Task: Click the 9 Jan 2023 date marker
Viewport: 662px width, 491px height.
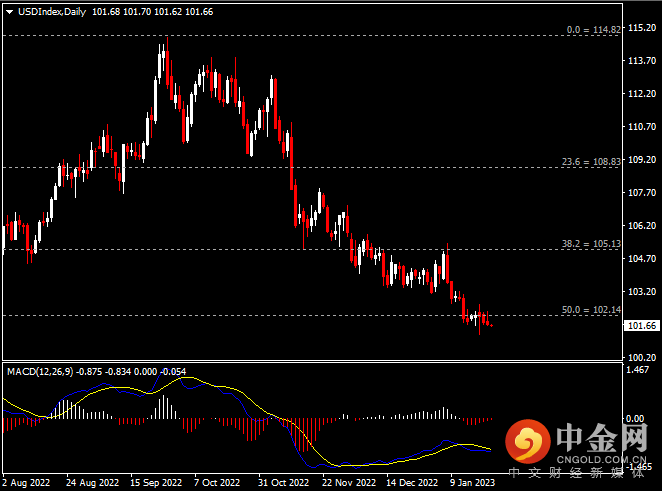Action: click(x=472, y=482)
